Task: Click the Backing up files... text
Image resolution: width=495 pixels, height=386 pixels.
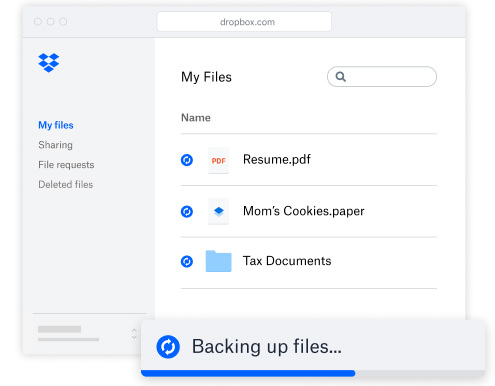Action: (x=267, y=346)
